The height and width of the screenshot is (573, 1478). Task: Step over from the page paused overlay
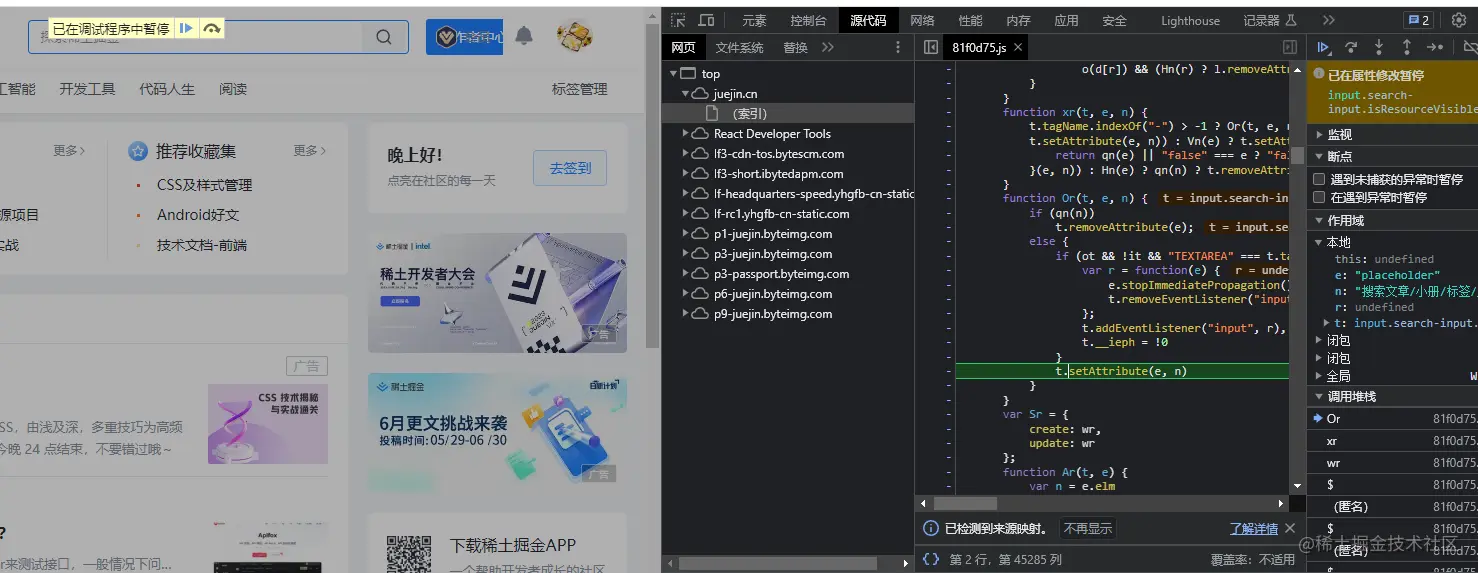211,29
